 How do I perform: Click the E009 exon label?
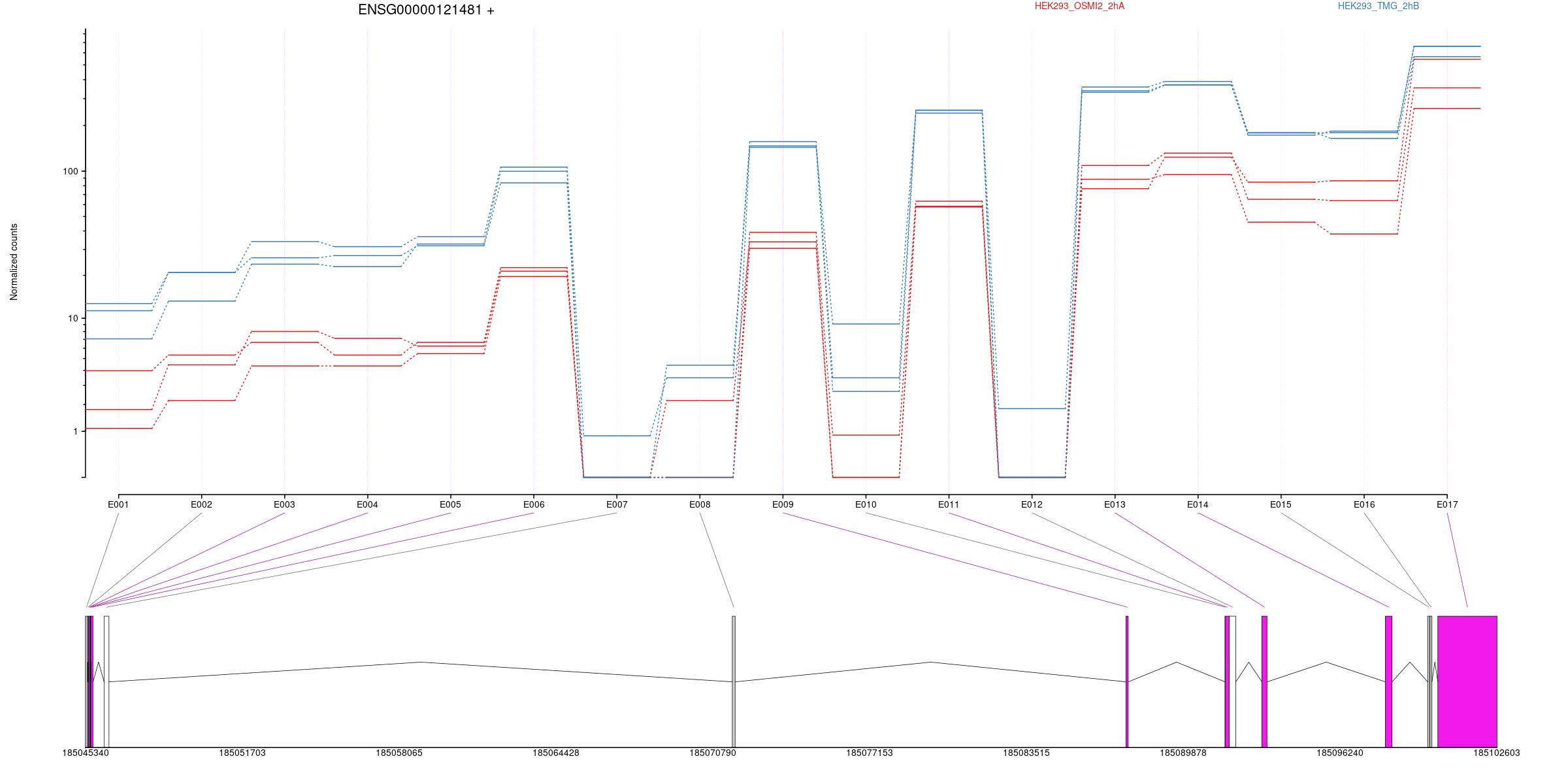pos(783,504)
